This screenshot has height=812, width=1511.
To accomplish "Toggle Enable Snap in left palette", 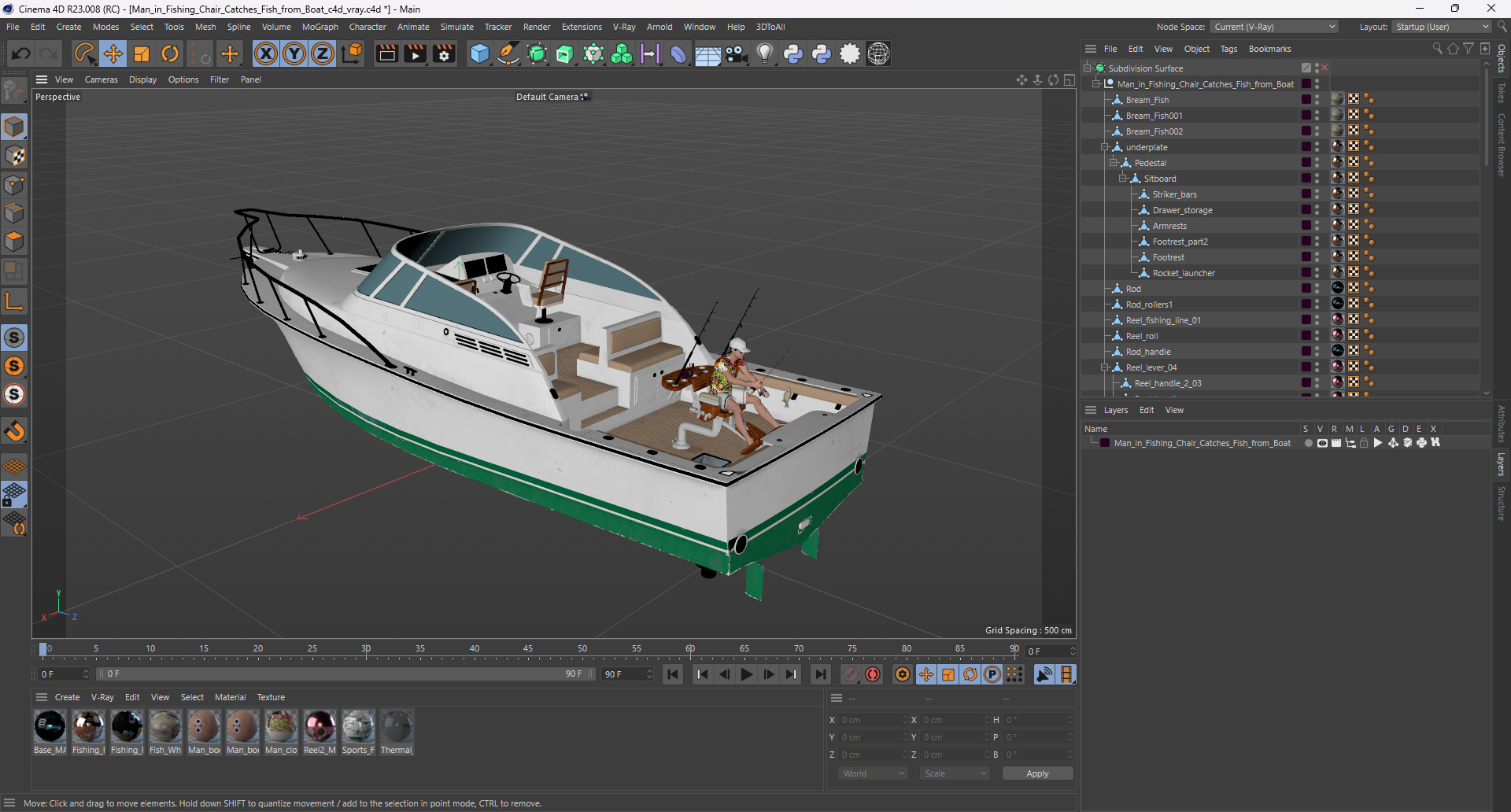I will (x=14, y=338).
